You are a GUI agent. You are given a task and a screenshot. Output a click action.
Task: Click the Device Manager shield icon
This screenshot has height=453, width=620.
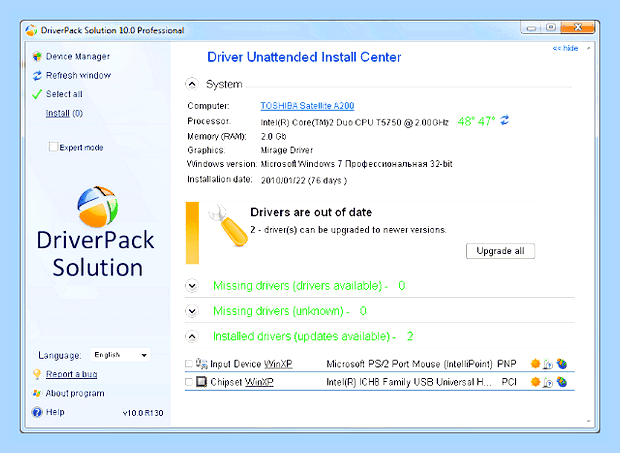37,57
